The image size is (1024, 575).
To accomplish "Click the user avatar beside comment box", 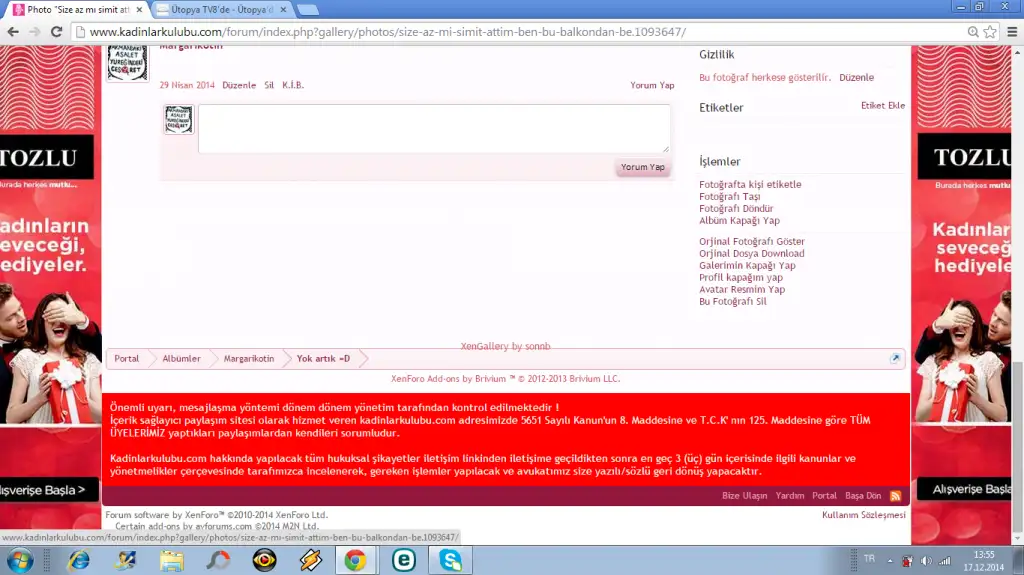I will [x=178, y=120].
